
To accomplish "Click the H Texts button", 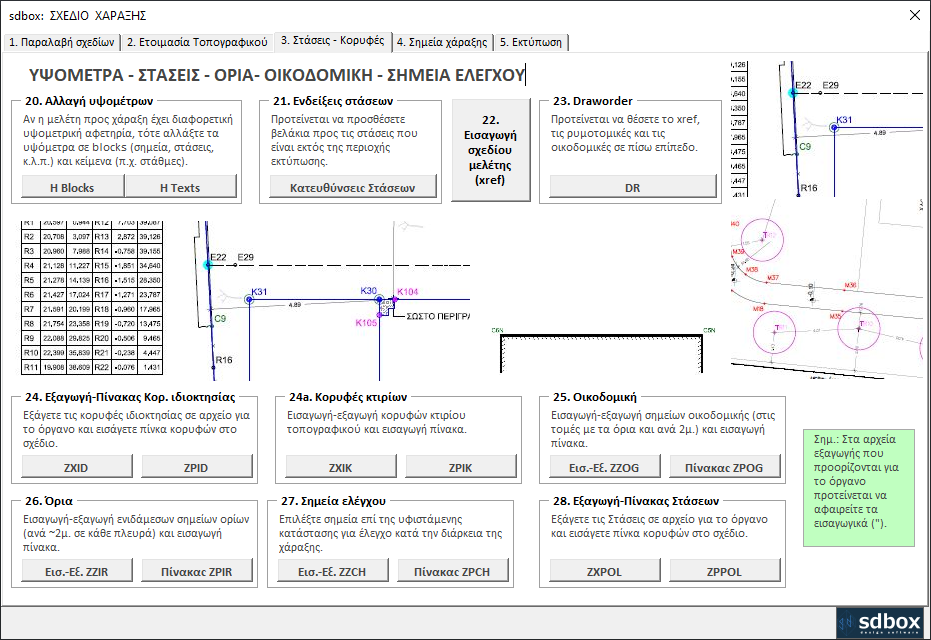I will (x=180, y=188).
